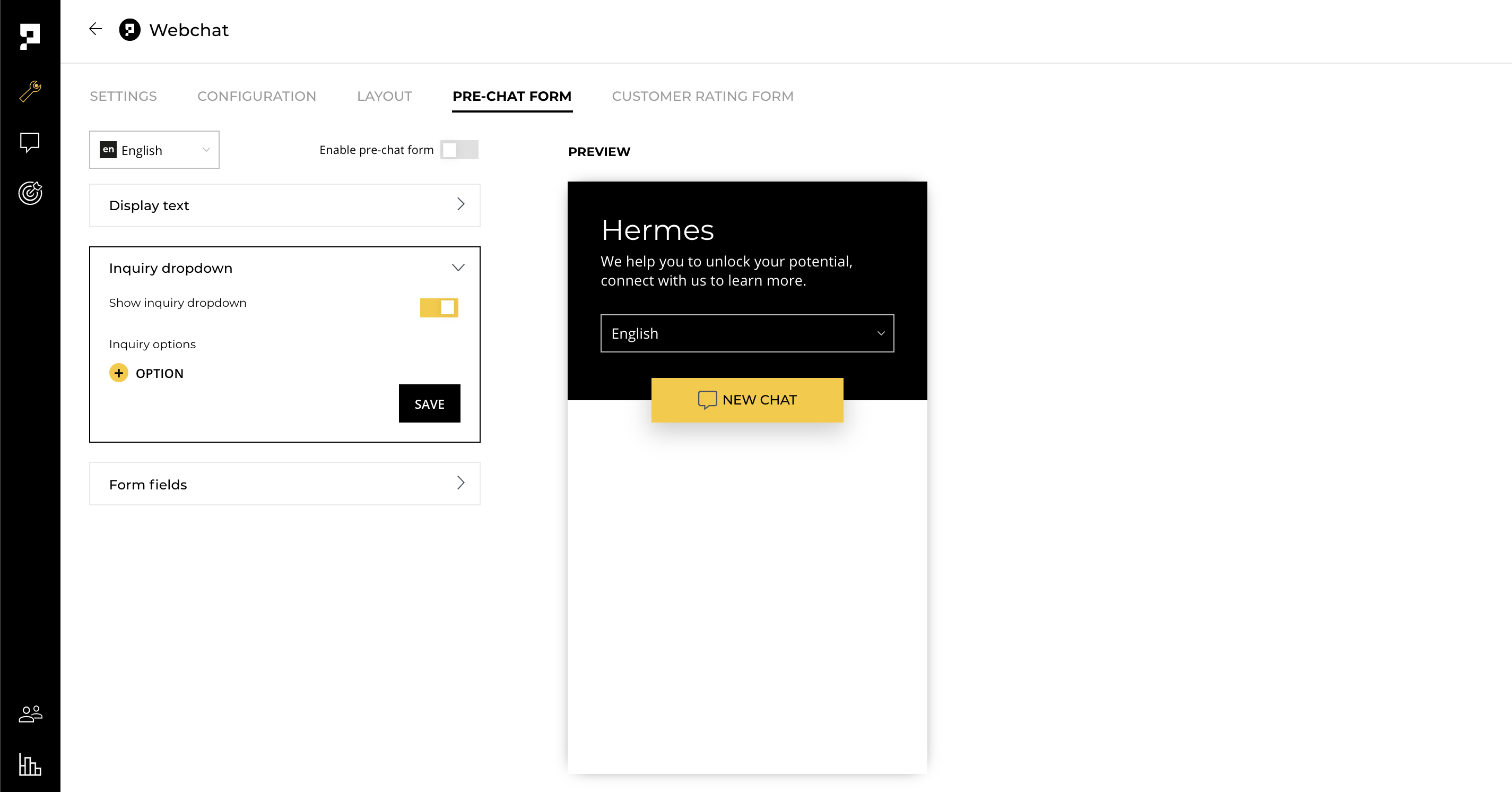
Task: Click the yellow plus icon to add option
Action: tap(118, 373)
